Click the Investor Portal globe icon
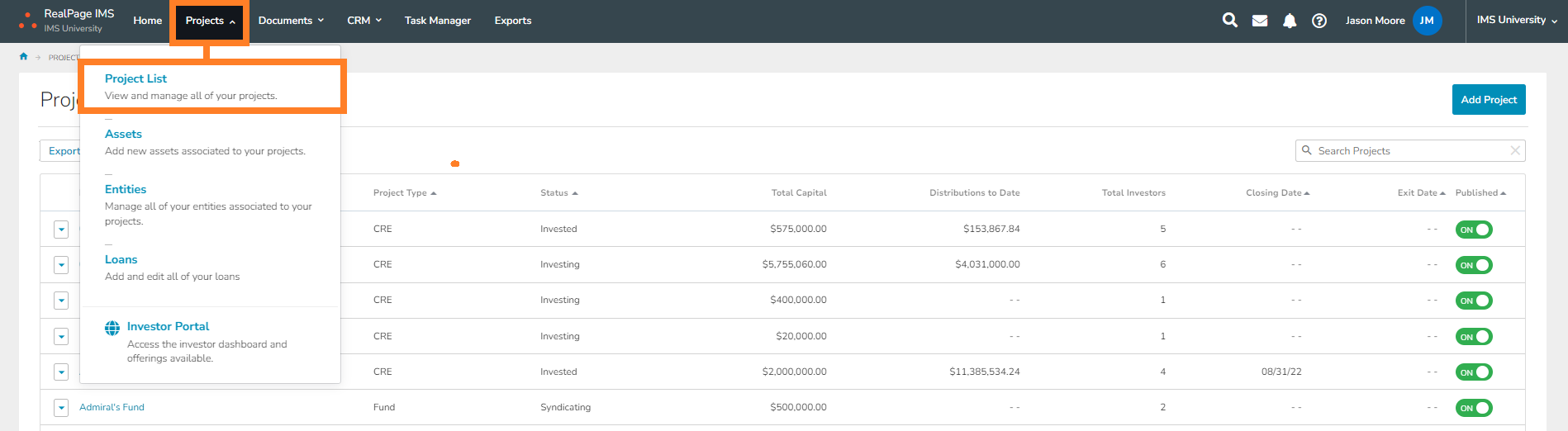Viewport: 1568px width, 431px height. tap(112, 328)
